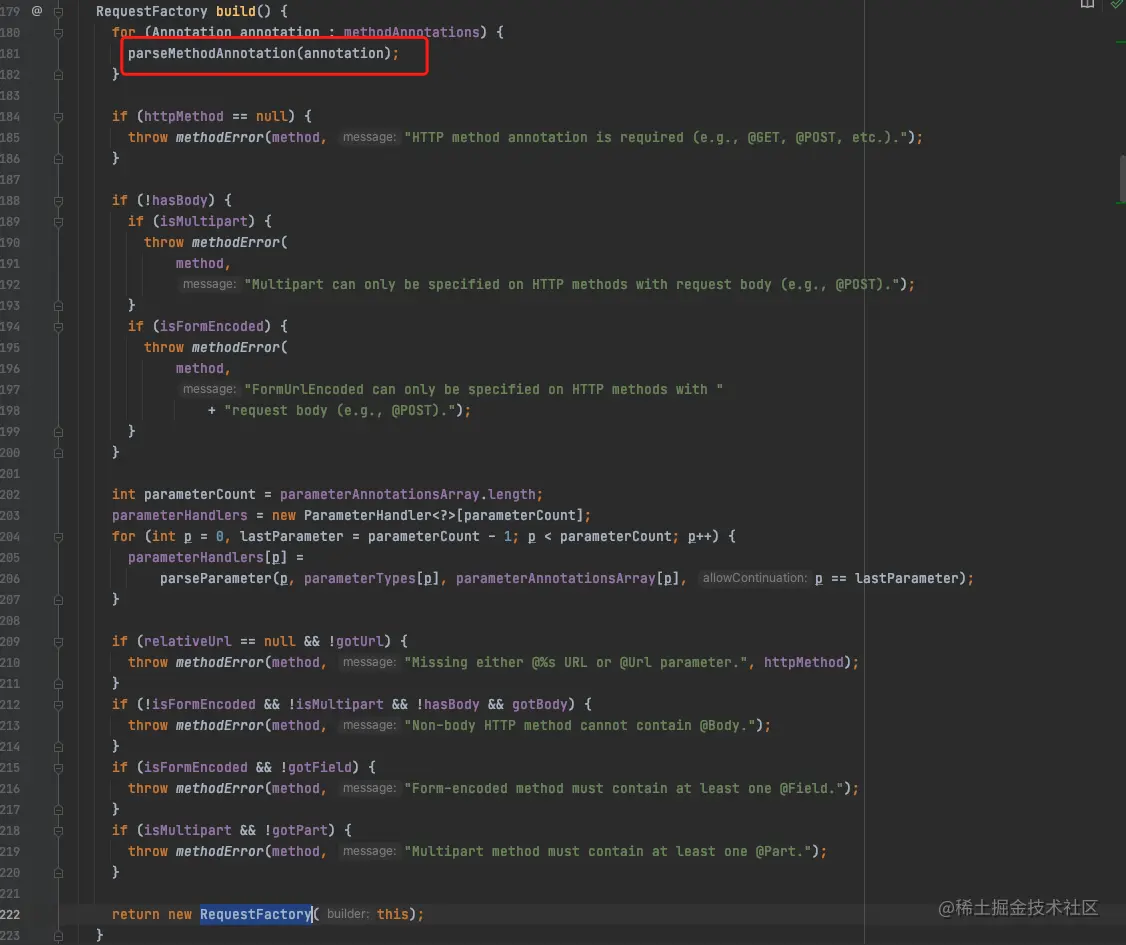Click gotField on line 215
The height and width of the screenshot is (945, 1126).
coord(320,768)
